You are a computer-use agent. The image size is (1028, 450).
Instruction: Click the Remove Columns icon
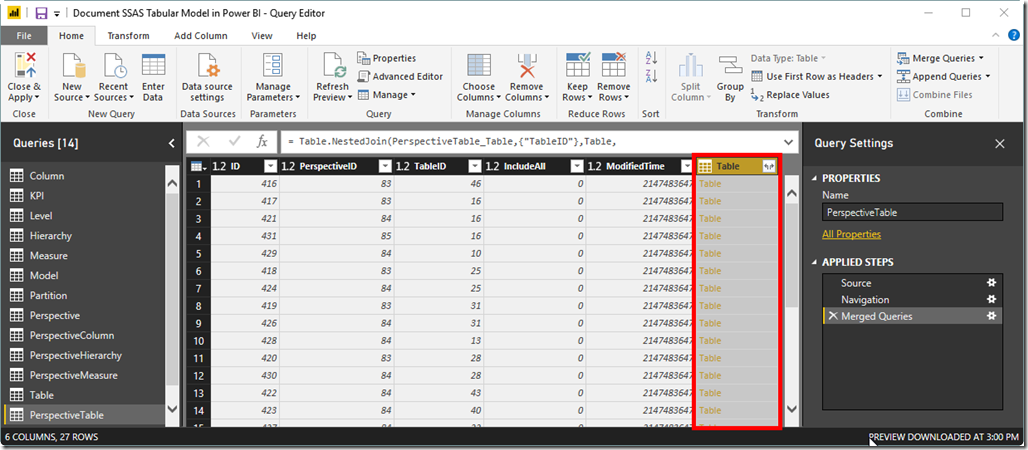tap(526, 66)
